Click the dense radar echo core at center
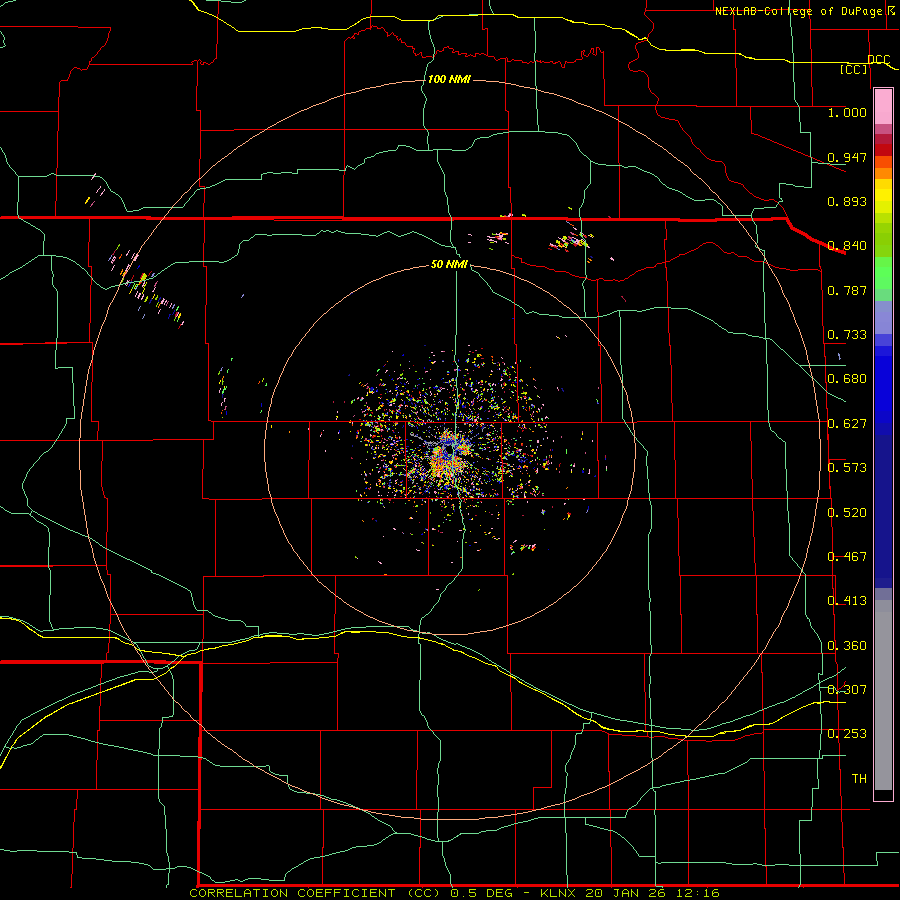The width and height of the screenshot is (900, 900). tap(448, 455)
